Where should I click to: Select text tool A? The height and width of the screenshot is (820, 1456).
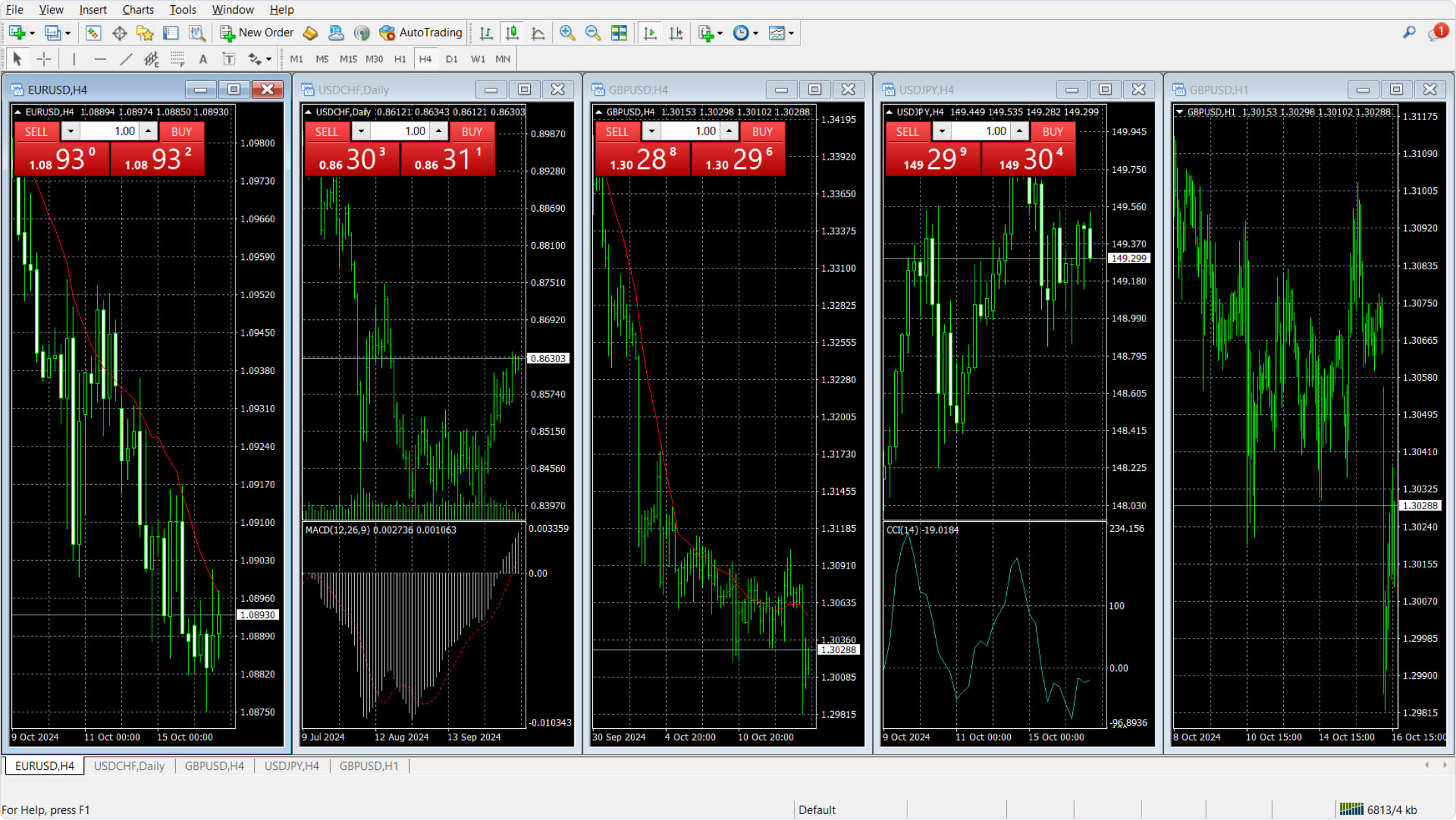point(203,59)
